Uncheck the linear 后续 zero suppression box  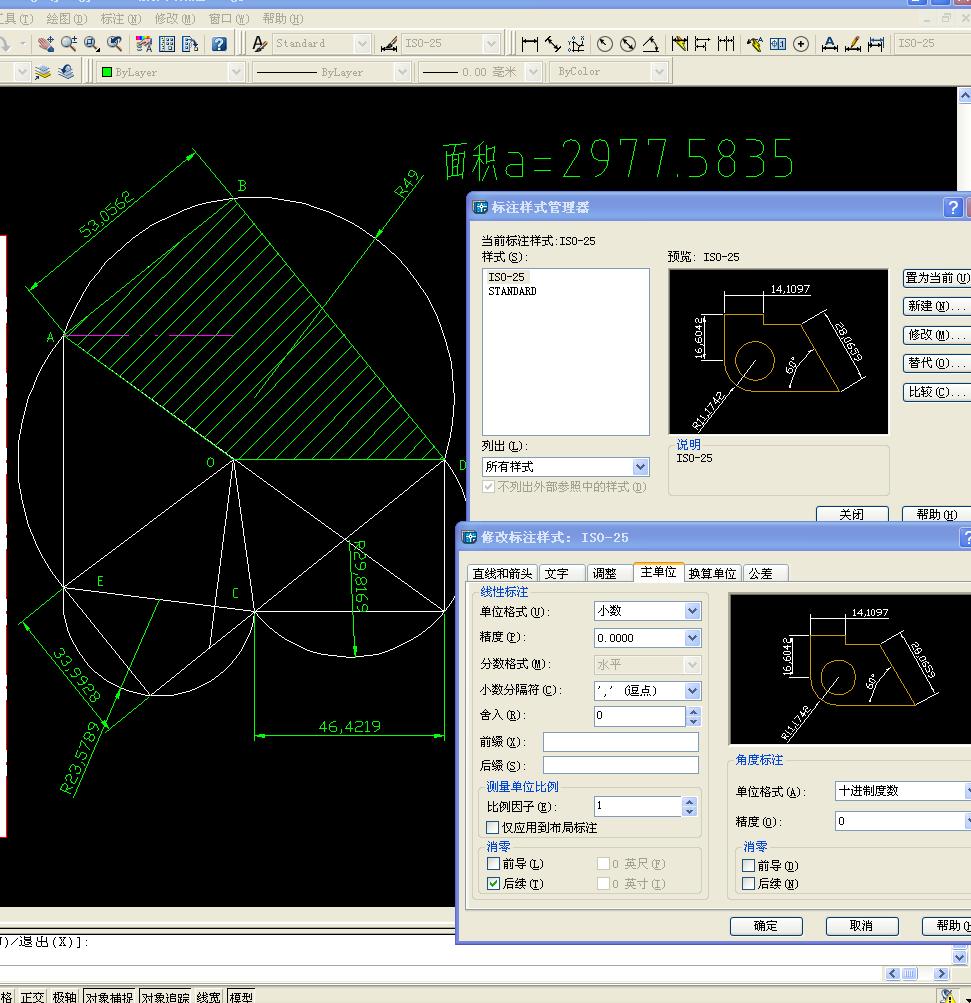[493, 884]
